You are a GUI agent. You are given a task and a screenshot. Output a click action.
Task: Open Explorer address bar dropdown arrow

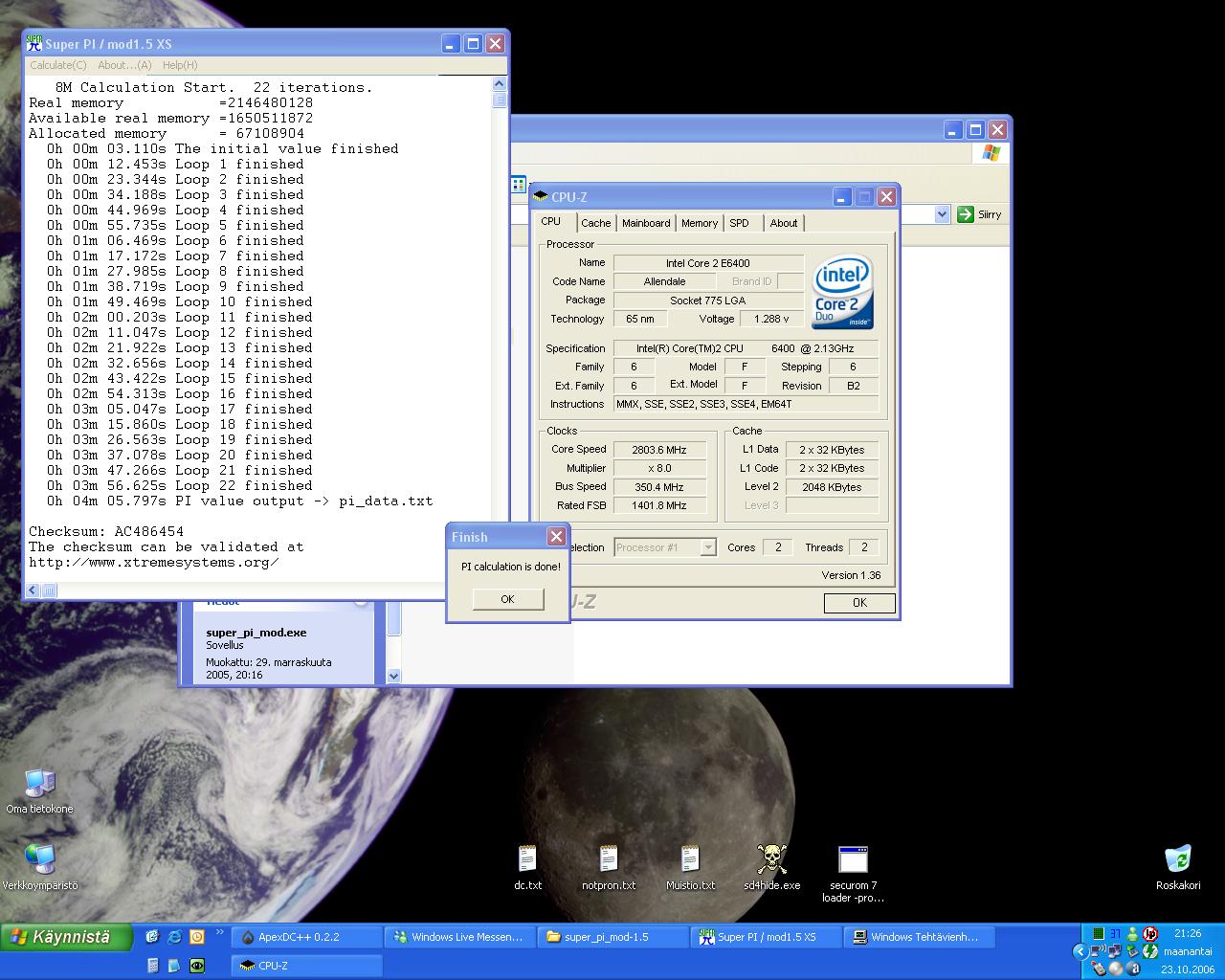[942, 214]
